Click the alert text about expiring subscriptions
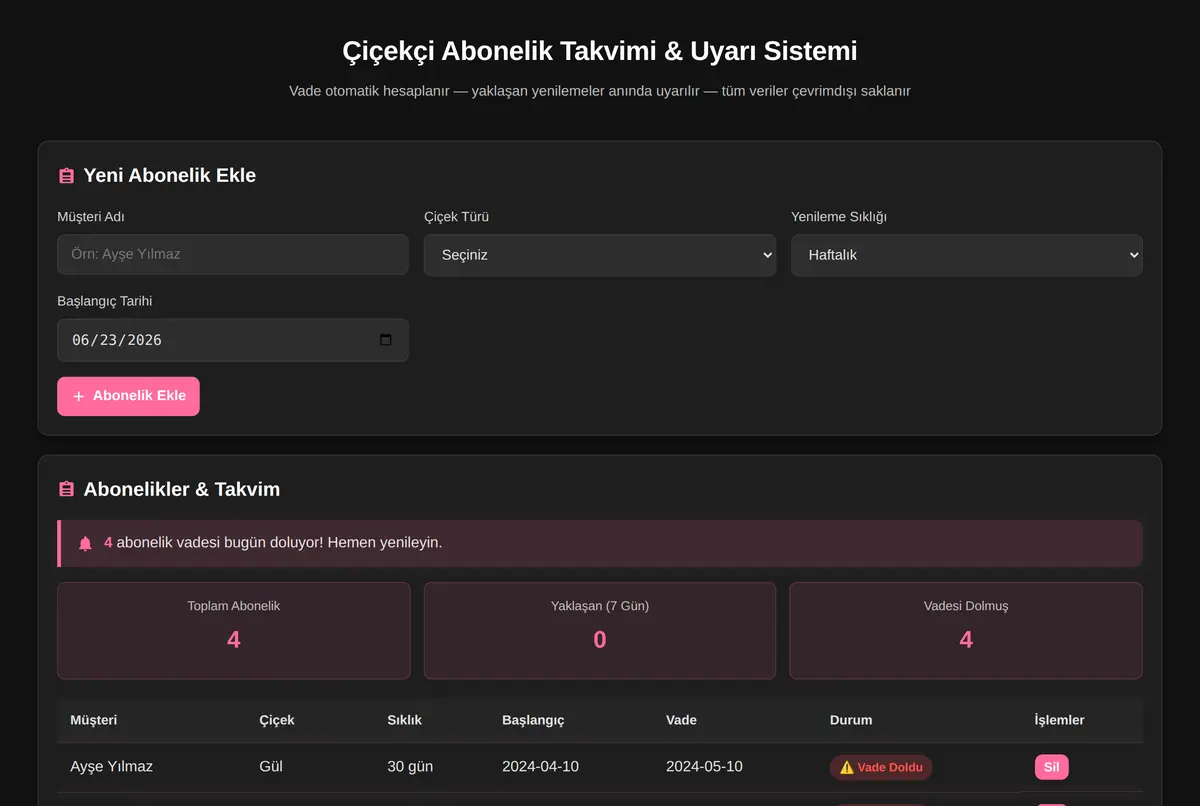 (x=273, y=543)
